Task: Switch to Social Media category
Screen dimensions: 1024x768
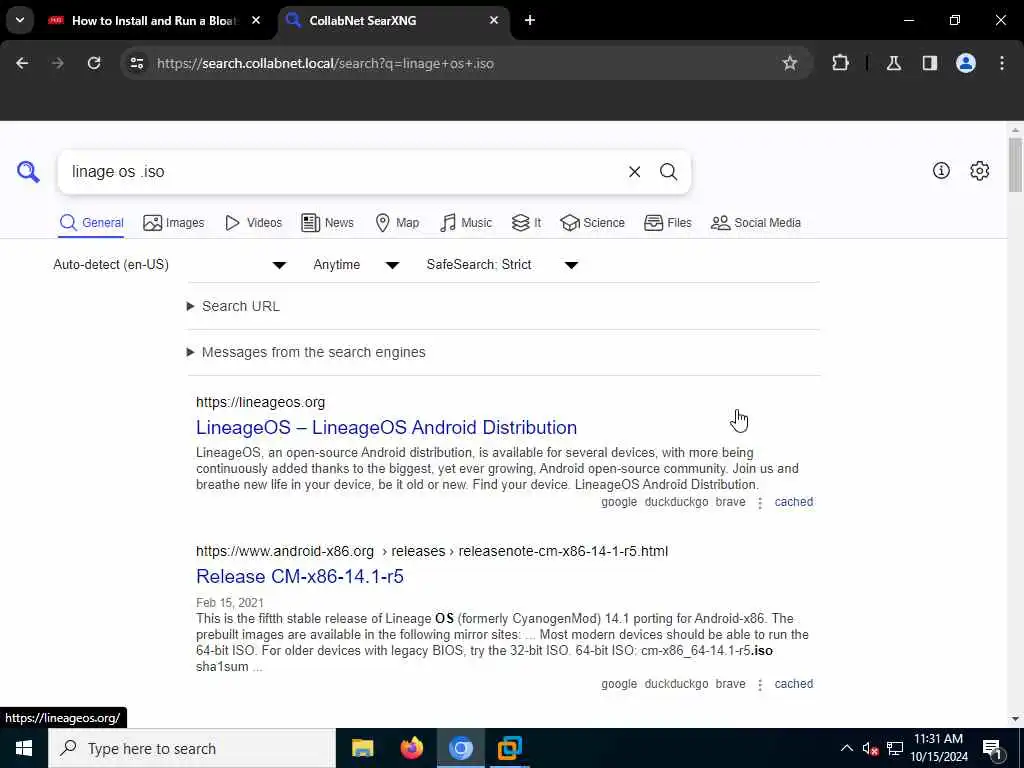Action: pyautogui.click(x=756, y=223)
